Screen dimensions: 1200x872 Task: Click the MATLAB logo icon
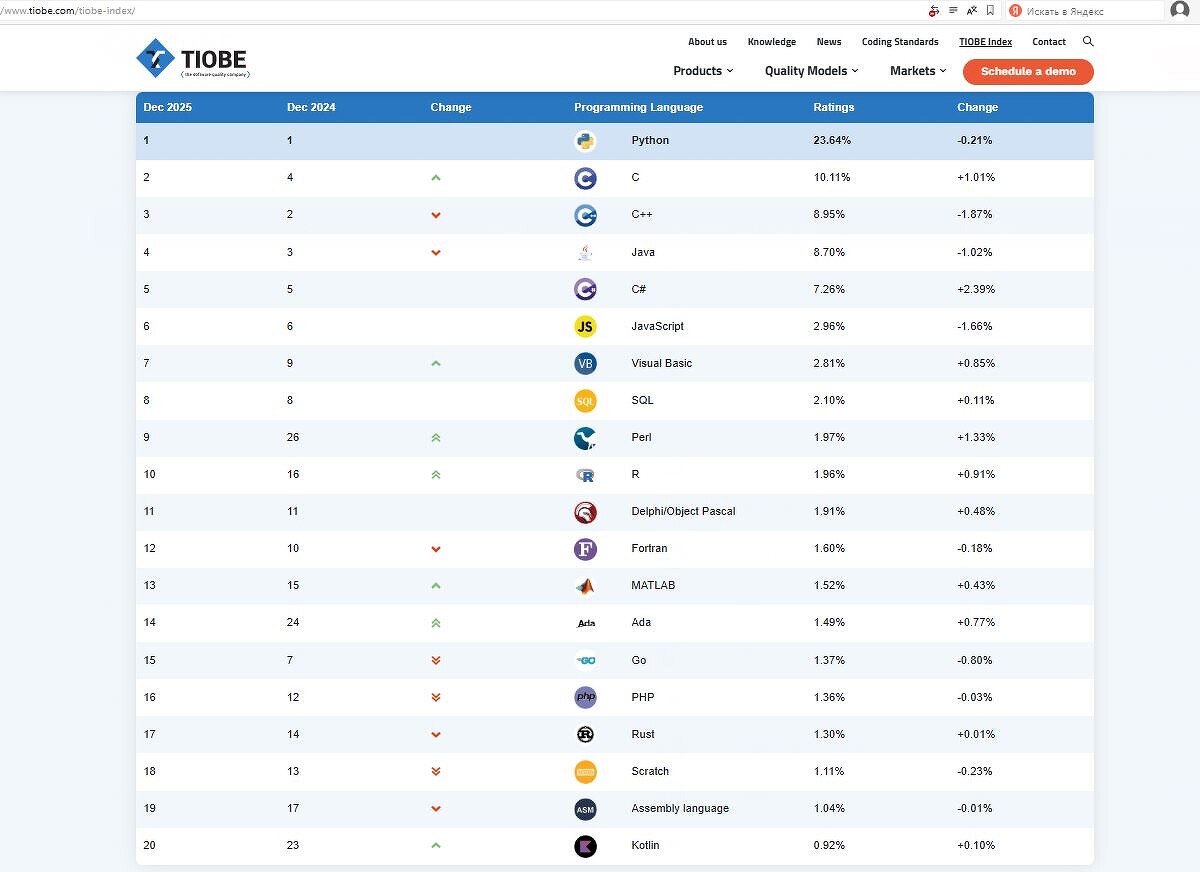585,586
